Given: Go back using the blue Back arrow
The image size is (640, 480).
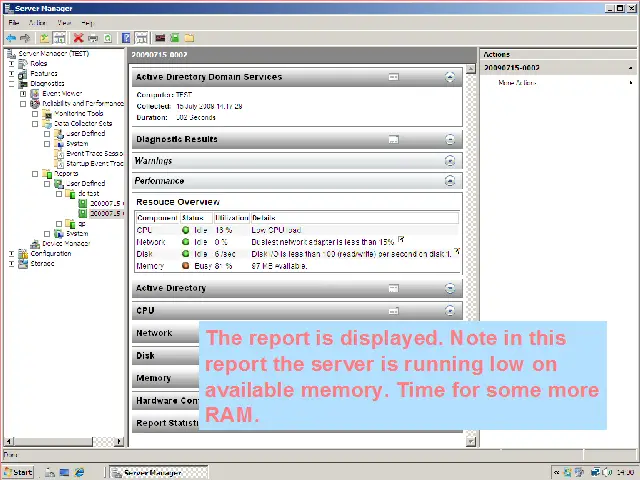Looking at the screenshot, I should tap(11, 38).
